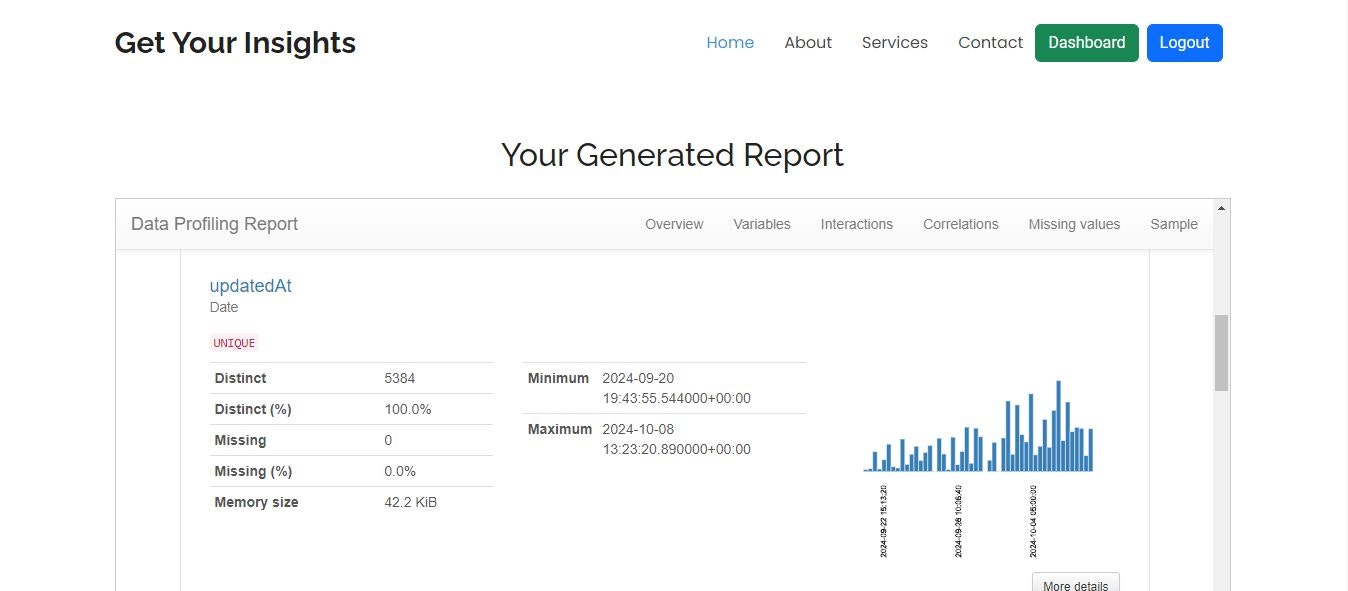Click the Missing (%) value 0.0%
This screenshot has width=1348, height=591.
[x=400, y=471]
